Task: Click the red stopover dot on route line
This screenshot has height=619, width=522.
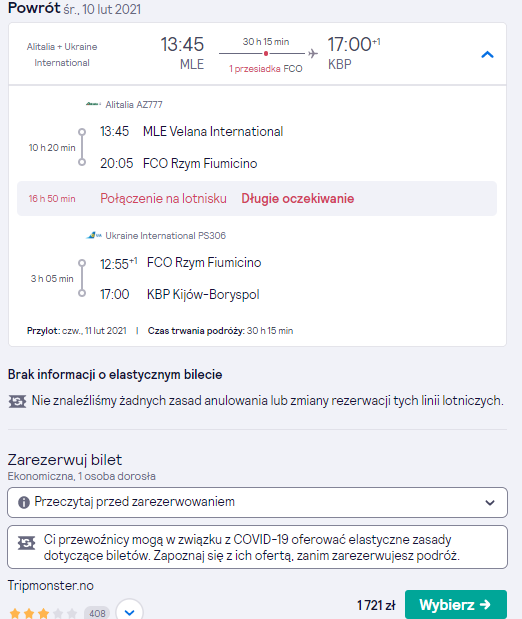Action: (x=266, y=53)
